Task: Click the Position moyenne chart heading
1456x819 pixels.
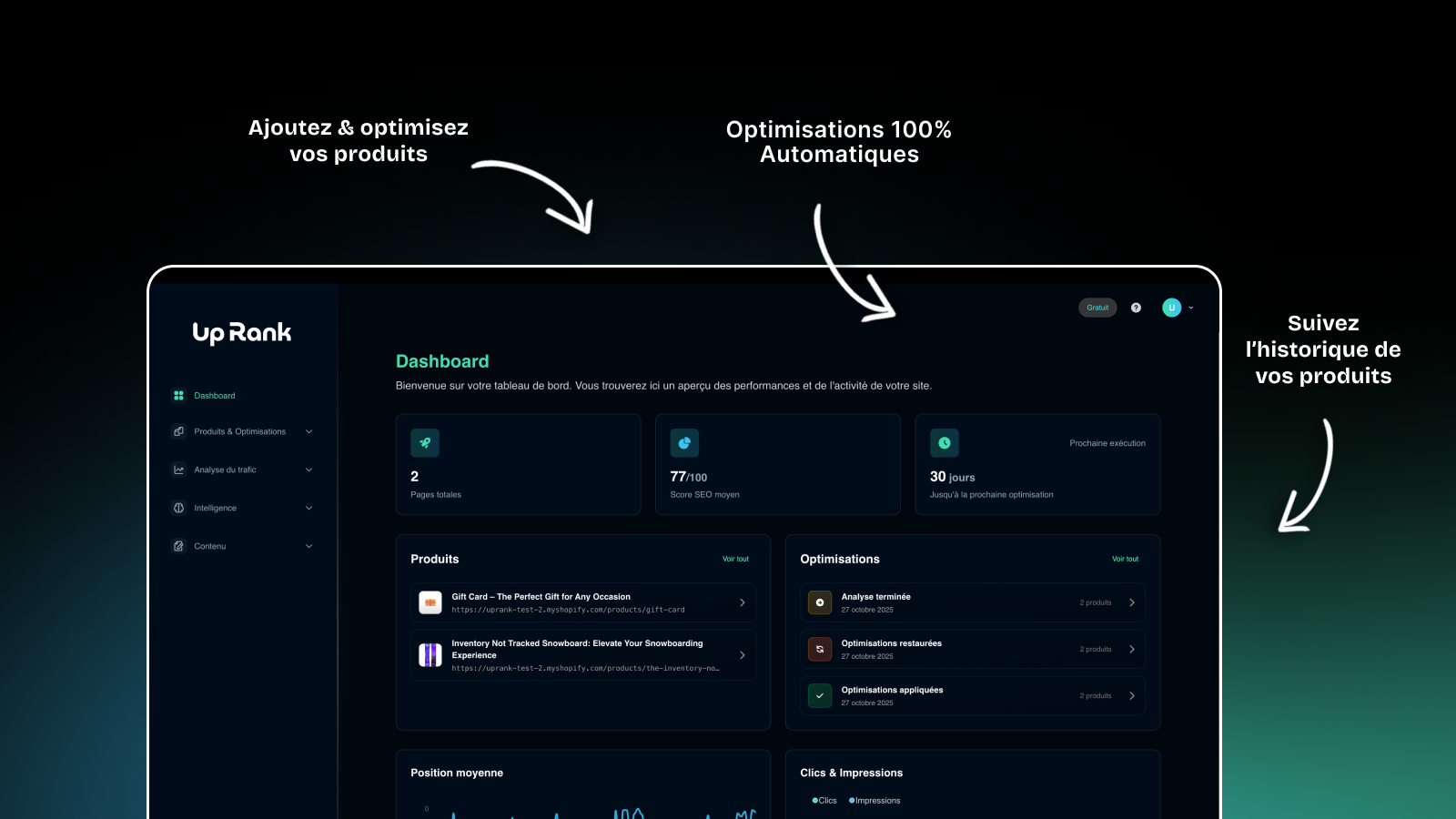Action: point(457,773)
